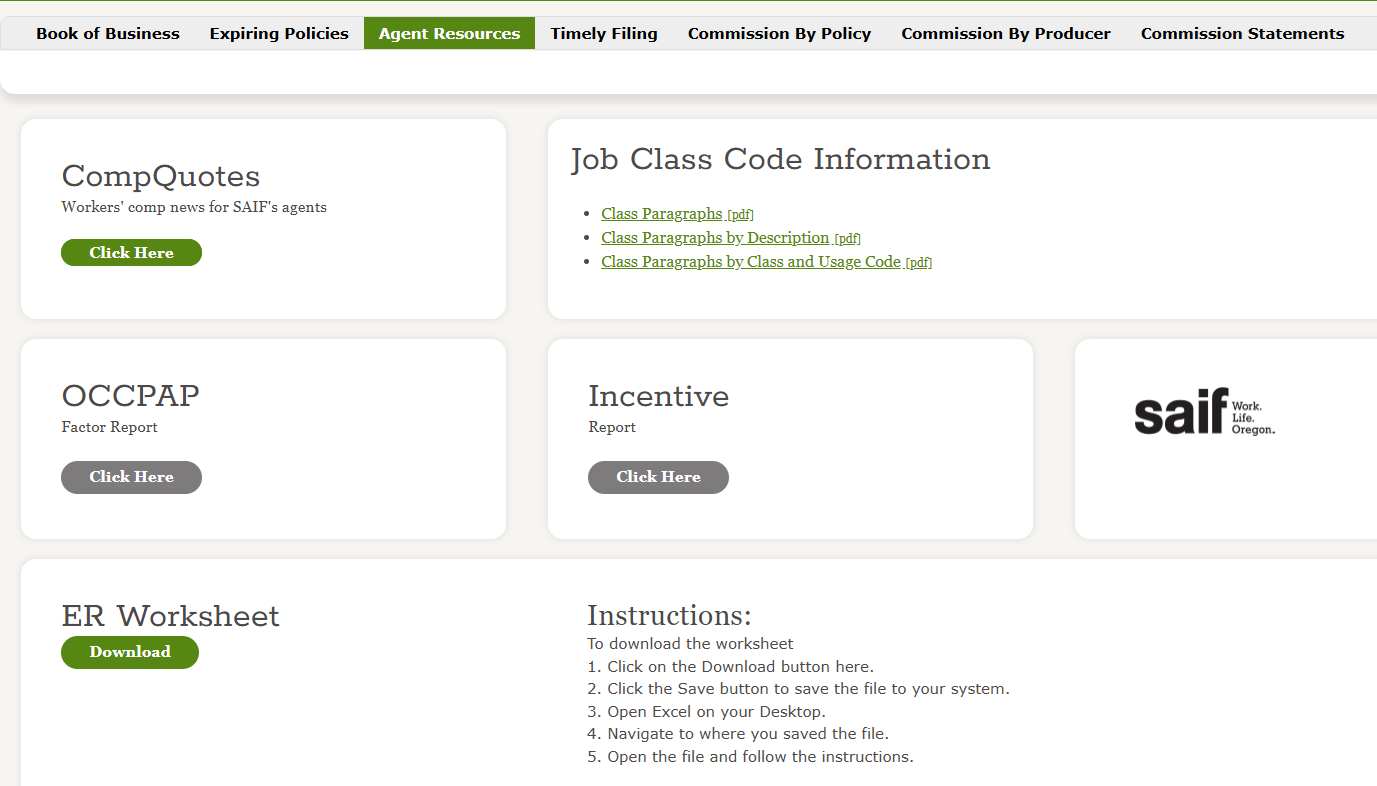This screenshot has width=1377, height=786.
Task: Open the Expiring Policies tab
Action: (278, 33)
